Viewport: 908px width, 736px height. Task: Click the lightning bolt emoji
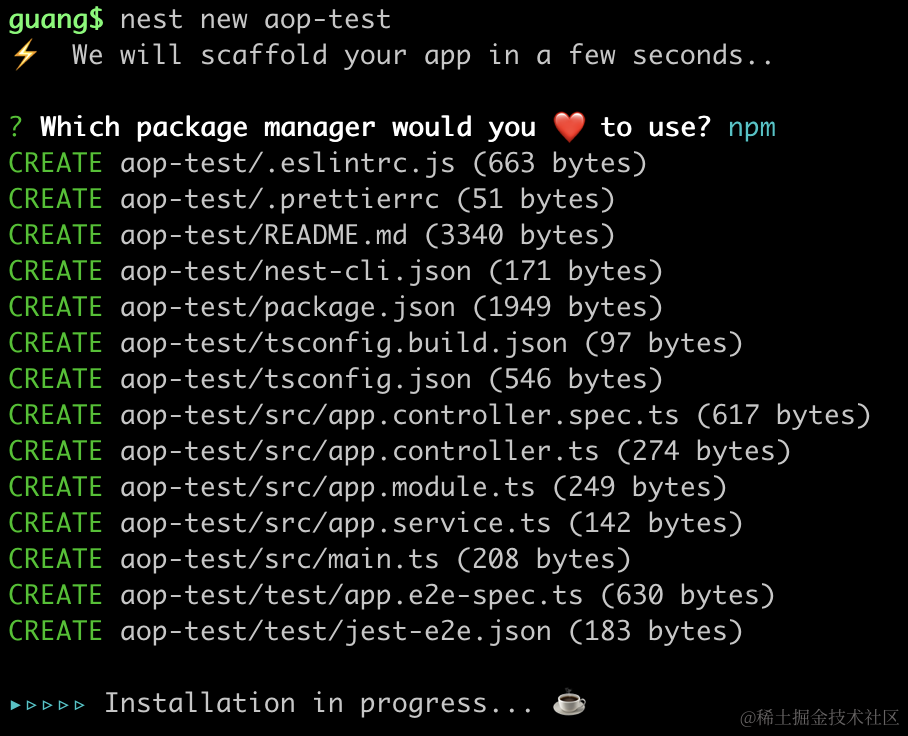click(23, 55)
